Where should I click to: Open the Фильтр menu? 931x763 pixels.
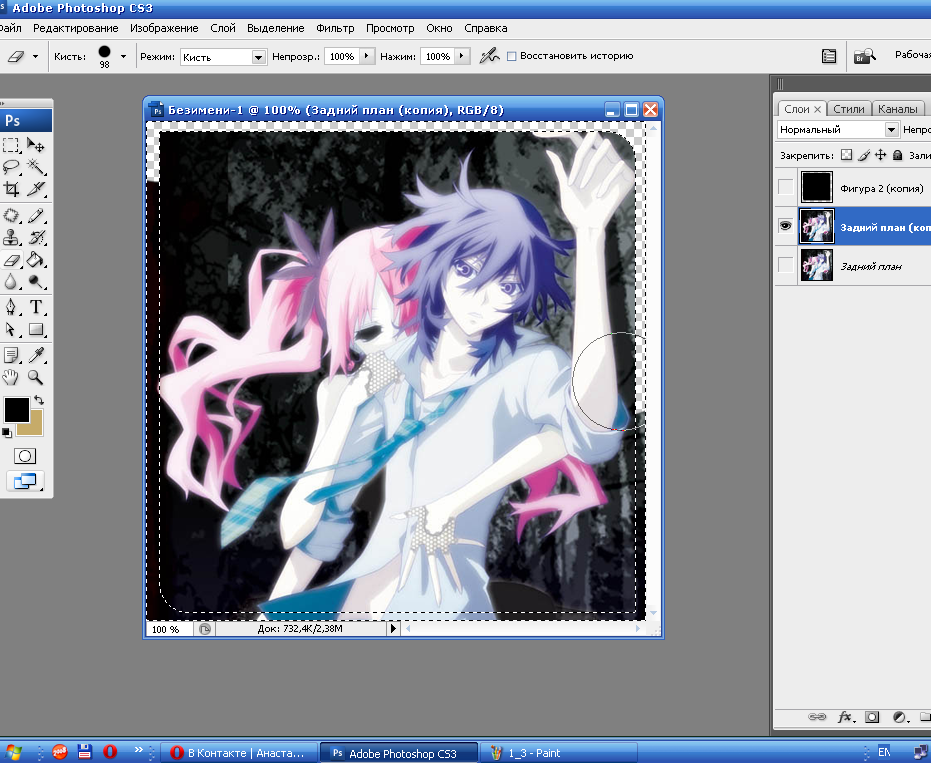coord(335,28)
